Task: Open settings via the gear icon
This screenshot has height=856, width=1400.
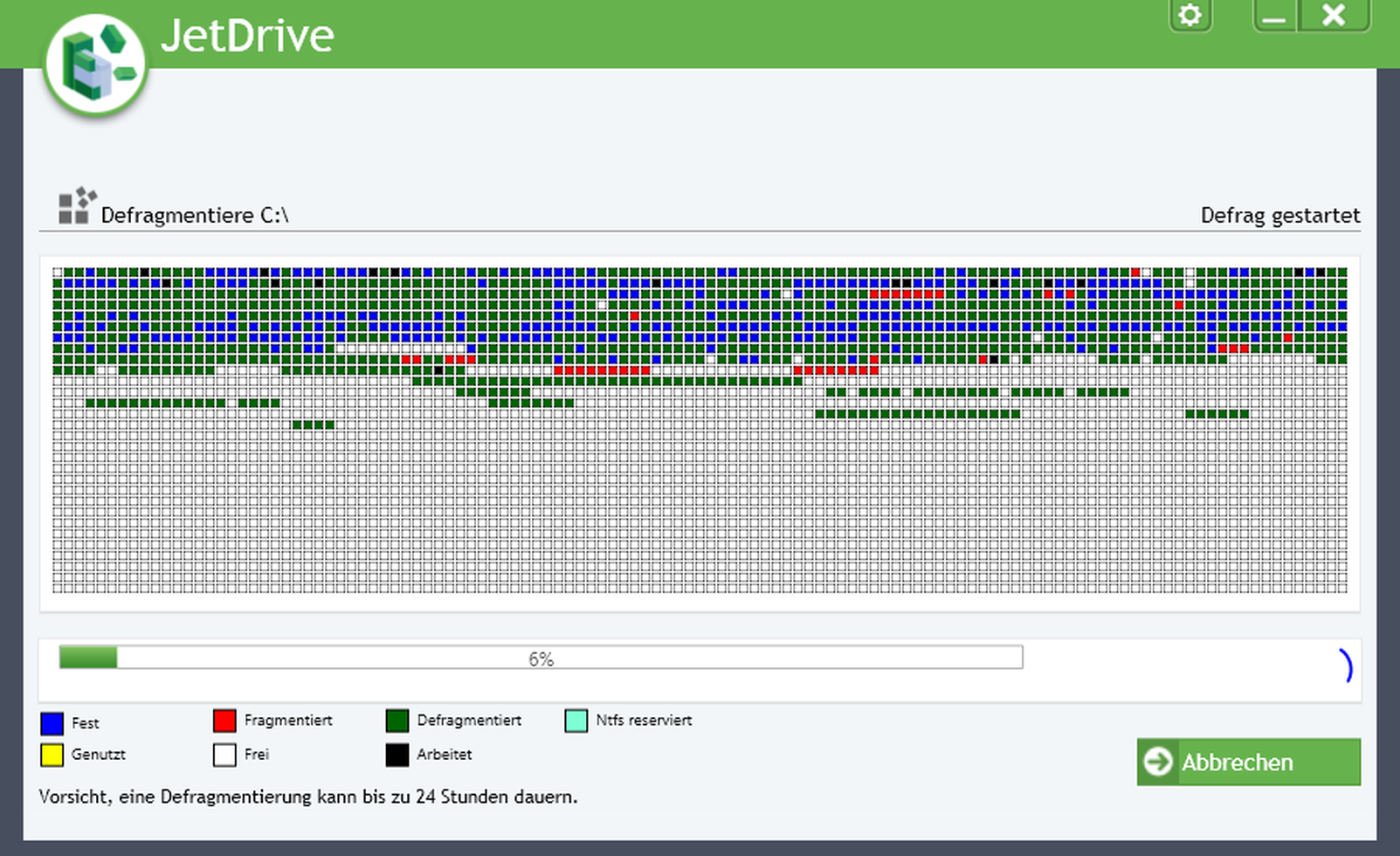Action: pyautogui.click(x=1190, y=16)
